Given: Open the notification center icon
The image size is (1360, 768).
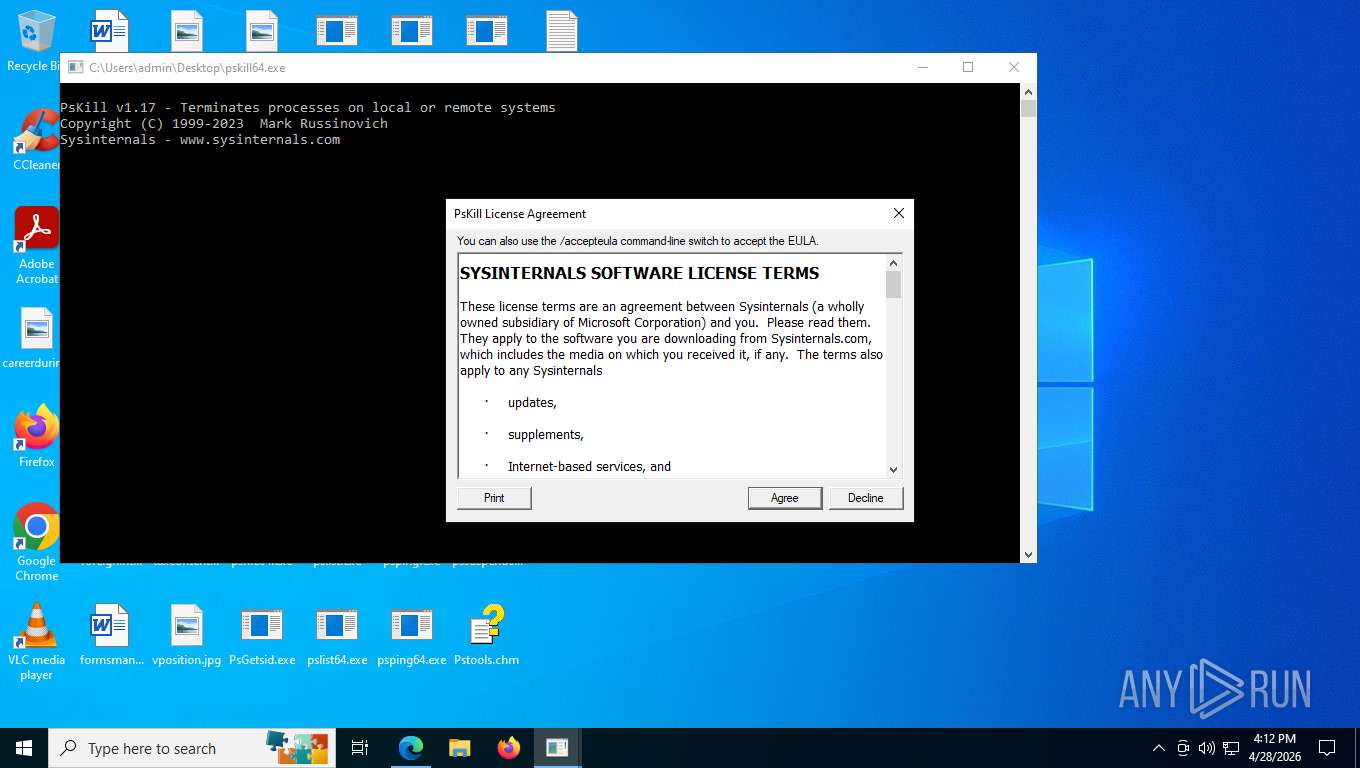Looking at the screenshot, I should (1327, 748).
